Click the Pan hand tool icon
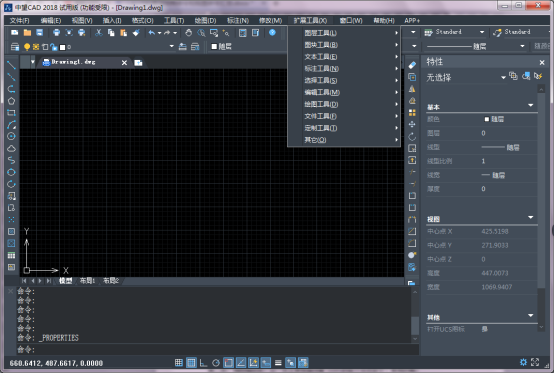This screenshot has width=554, height=374. 189,33
